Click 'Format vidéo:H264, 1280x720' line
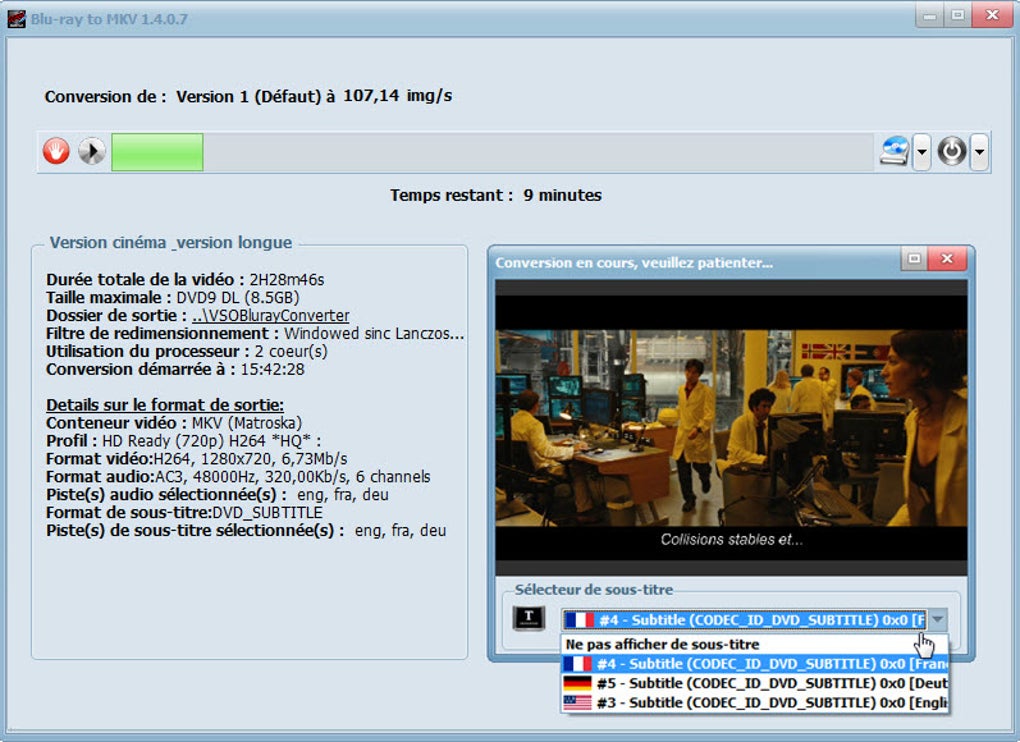1020x742 pixels. (x=196, y=458)
